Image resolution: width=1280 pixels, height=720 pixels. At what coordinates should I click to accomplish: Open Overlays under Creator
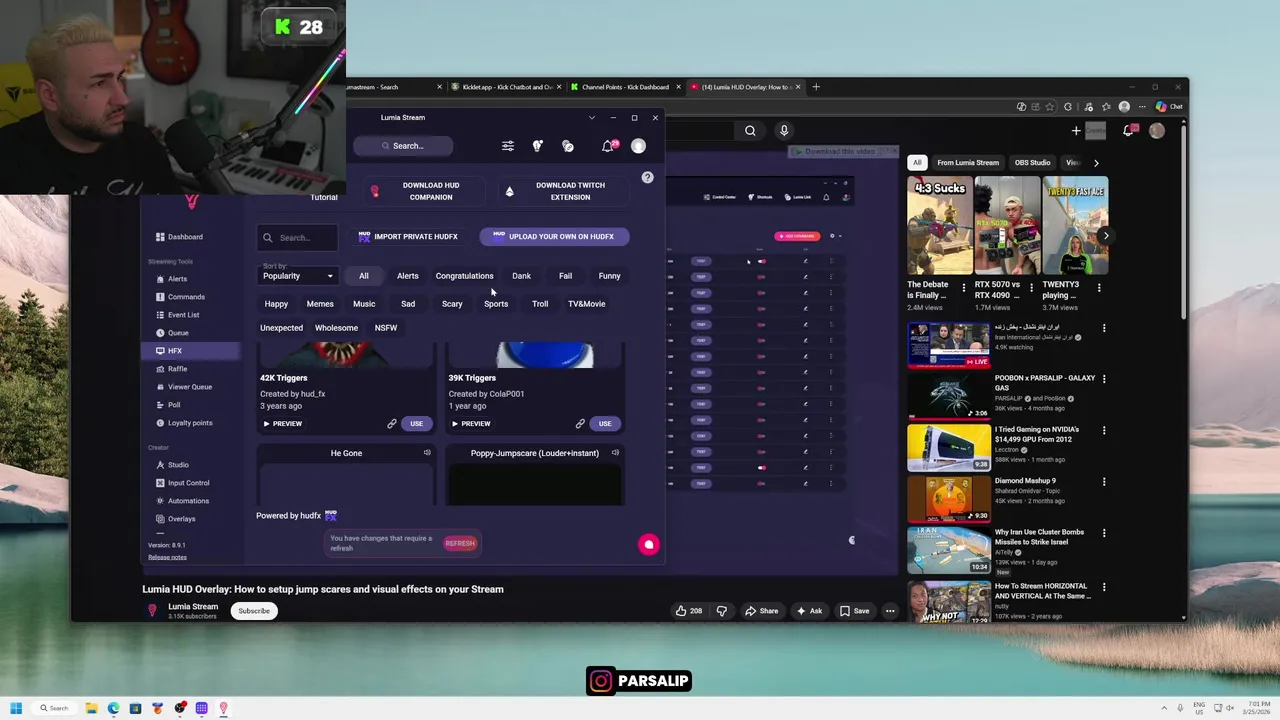pyautogui.click(x=175, y=519)
